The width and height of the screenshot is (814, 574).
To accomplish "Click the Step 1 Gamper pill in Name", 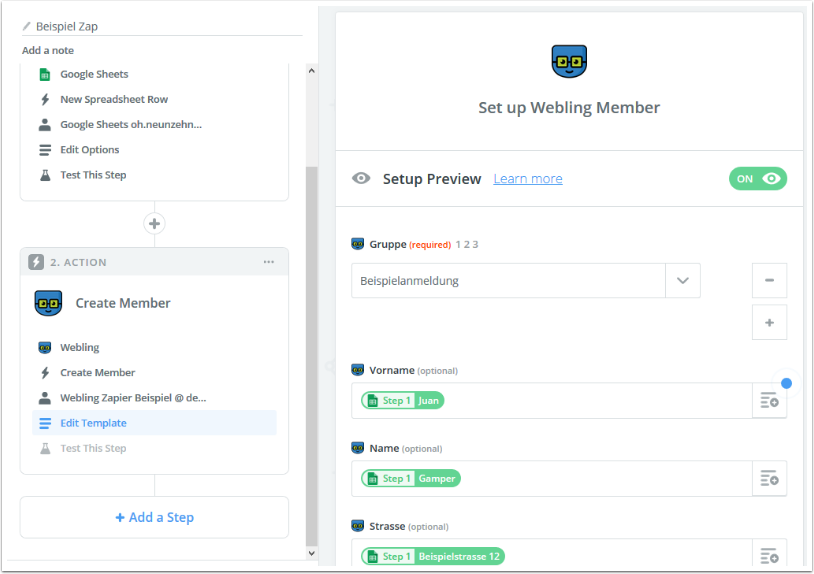I will tap(411, 479).
